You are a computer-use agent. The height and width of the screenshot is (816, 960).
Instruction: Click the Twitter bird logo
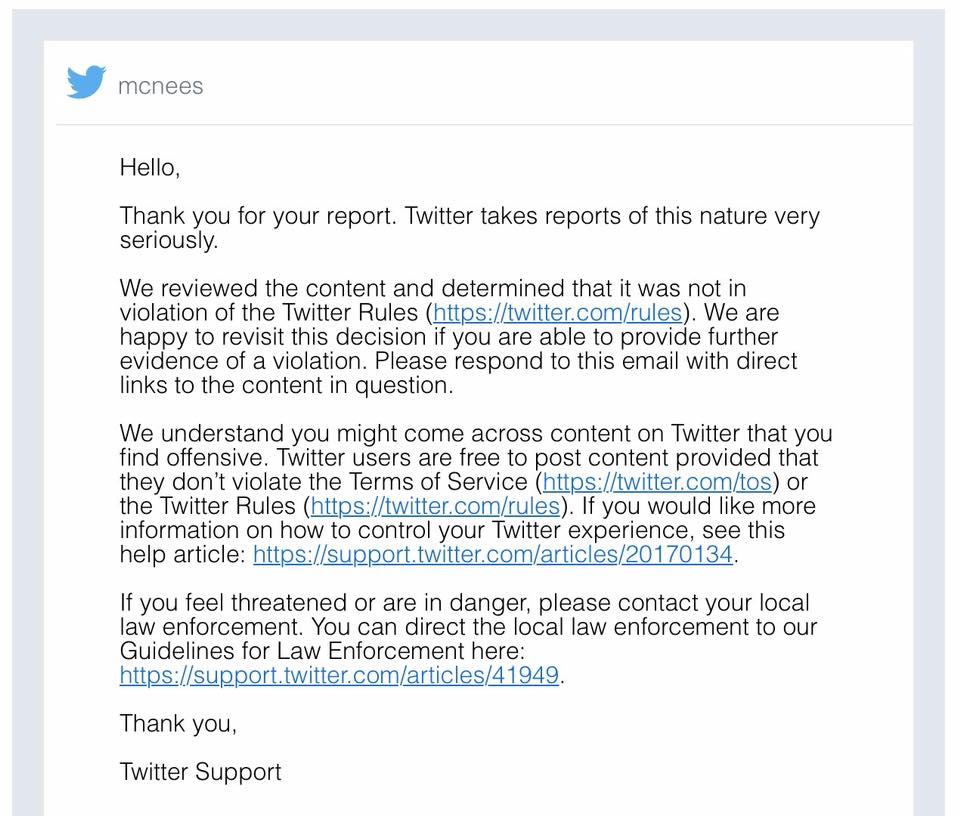coord(86,81)
